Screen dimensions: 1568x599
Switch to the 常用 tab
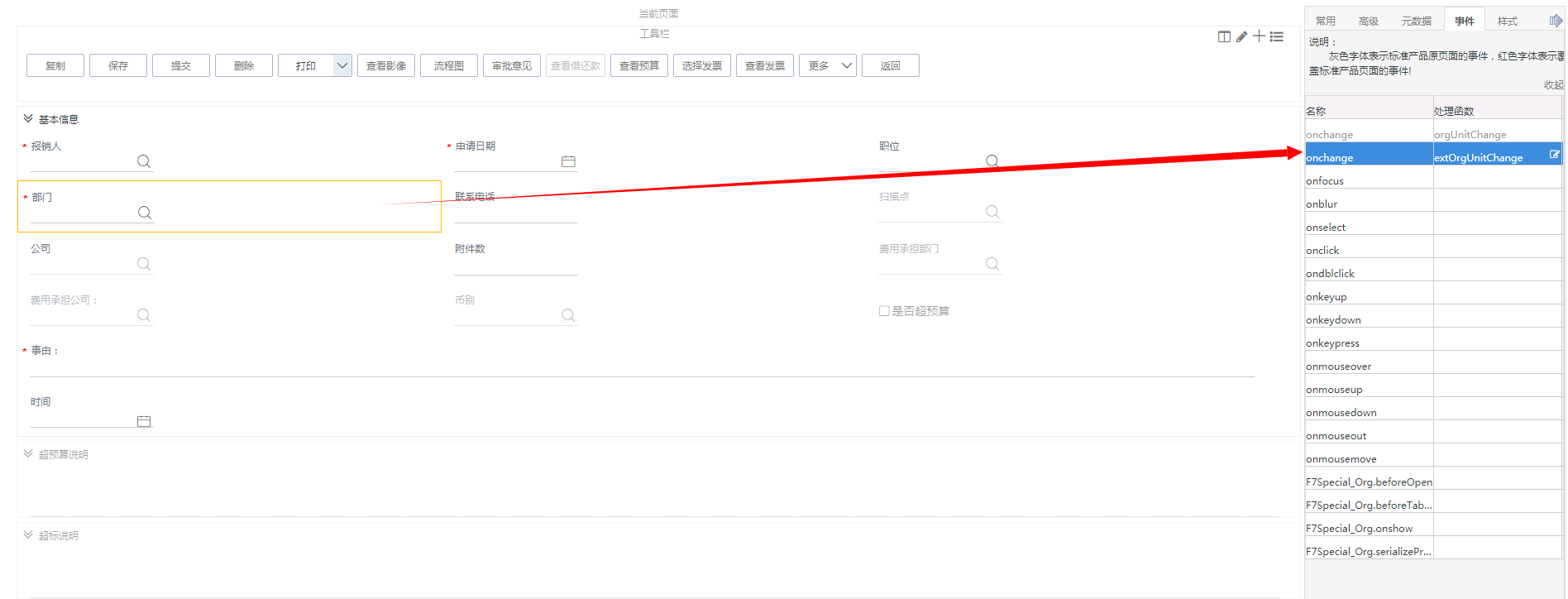[1326, 22]
